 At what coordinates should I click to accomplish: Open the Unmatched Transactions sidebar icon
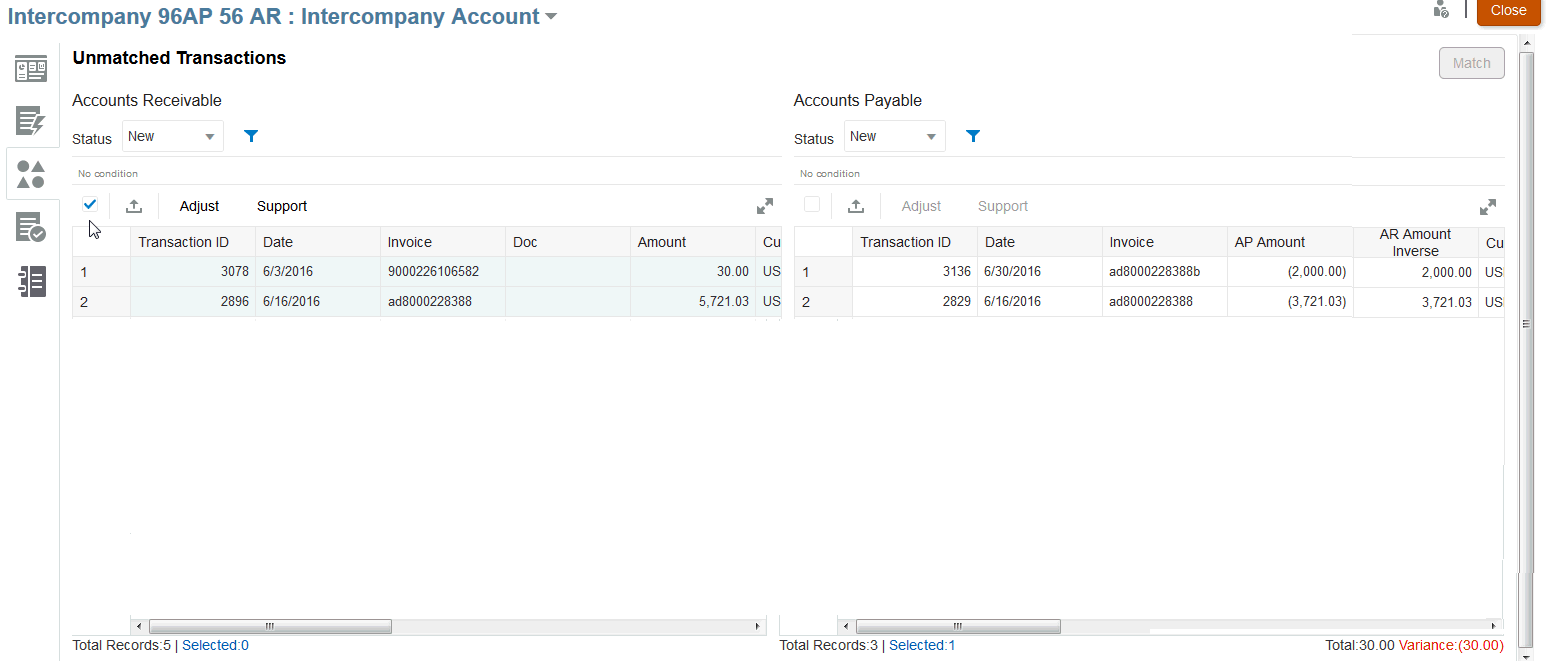(31, 173)
